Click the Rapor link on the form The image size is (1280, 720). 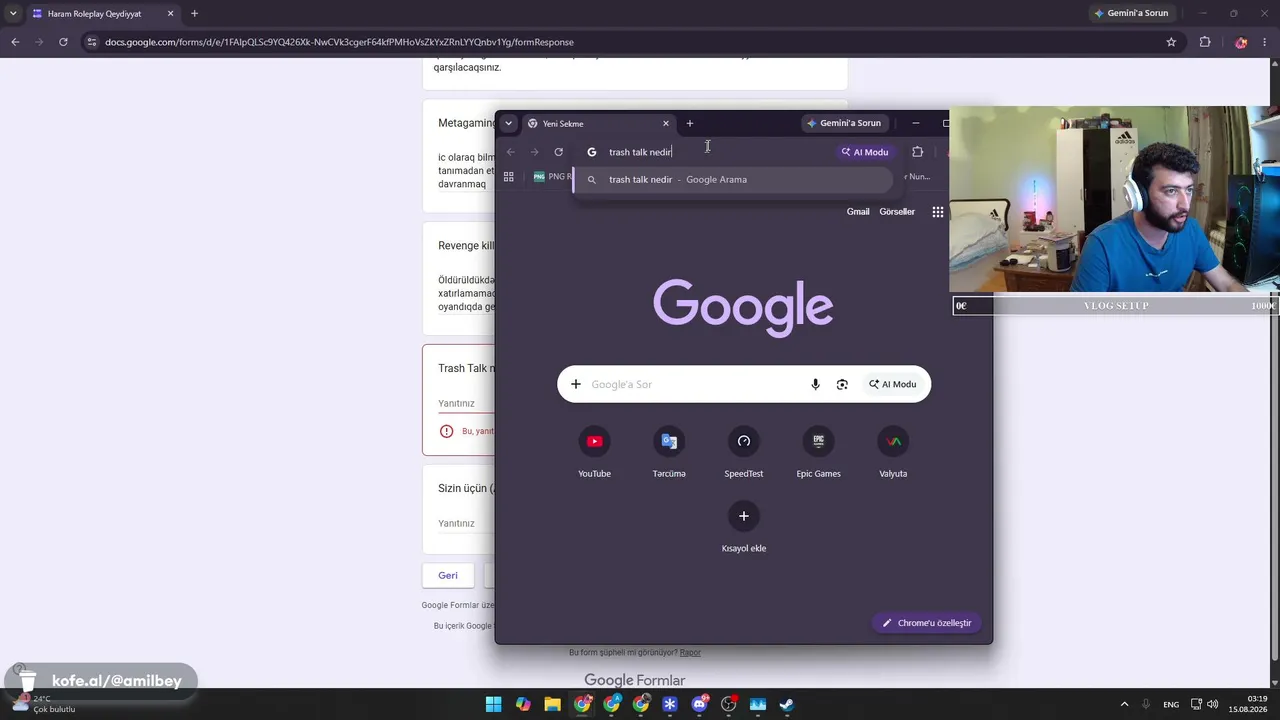(690, 653)
